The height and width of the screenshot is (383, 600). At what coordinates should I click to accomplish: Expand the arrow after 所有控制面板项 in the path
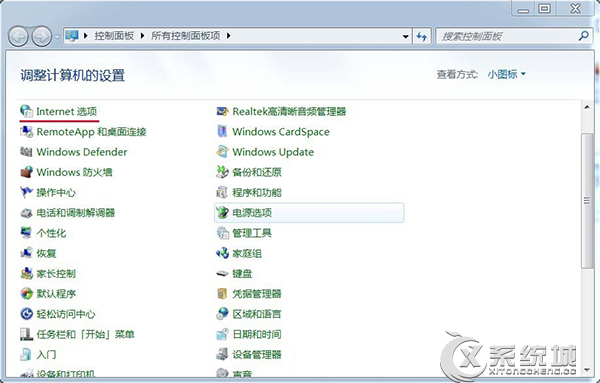pos(228,36)
